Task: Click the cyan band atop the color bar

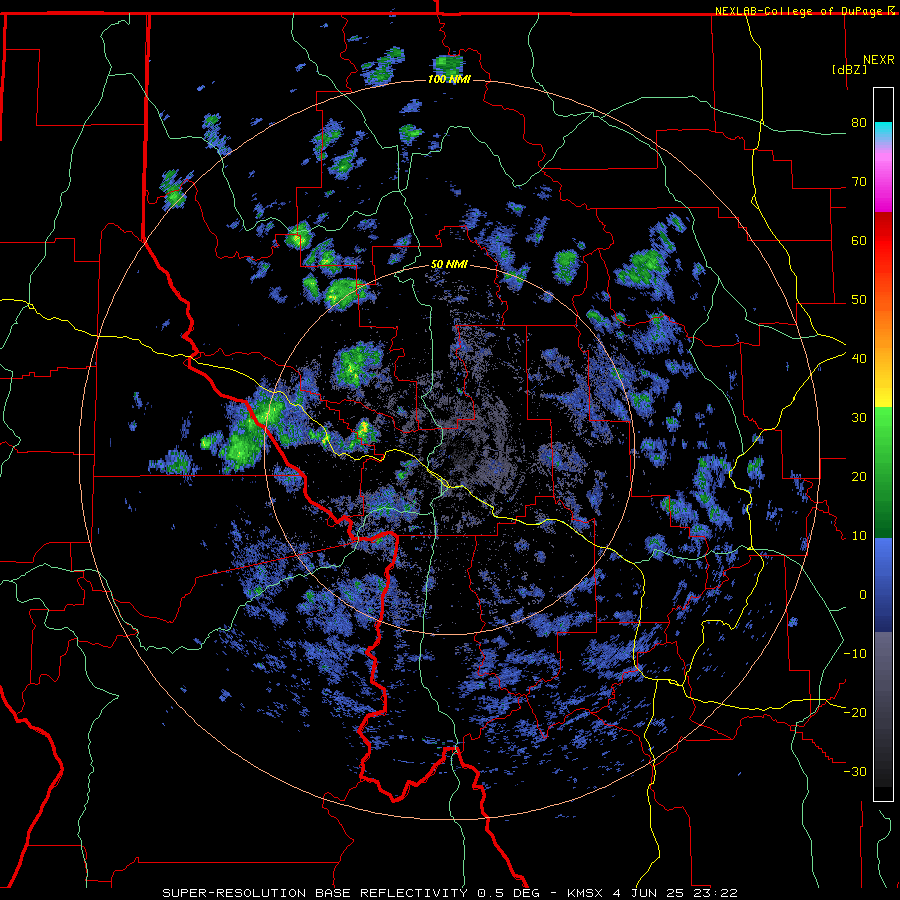Action: tap(883, 132)
